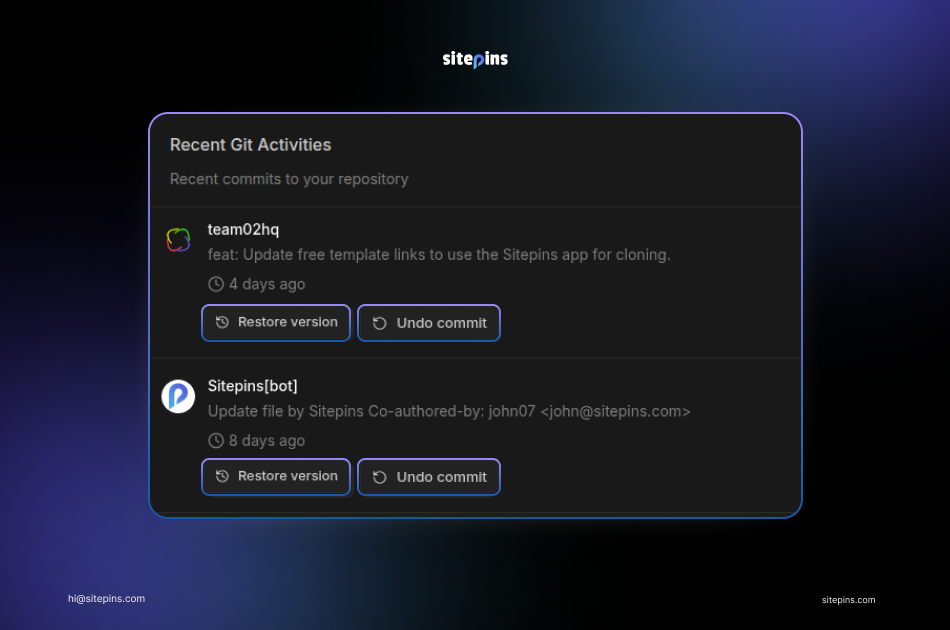This screenshot has height=630, width=950.
Task: Open the hi@sitepins.com email link
Action: click(x=106, y=599)
